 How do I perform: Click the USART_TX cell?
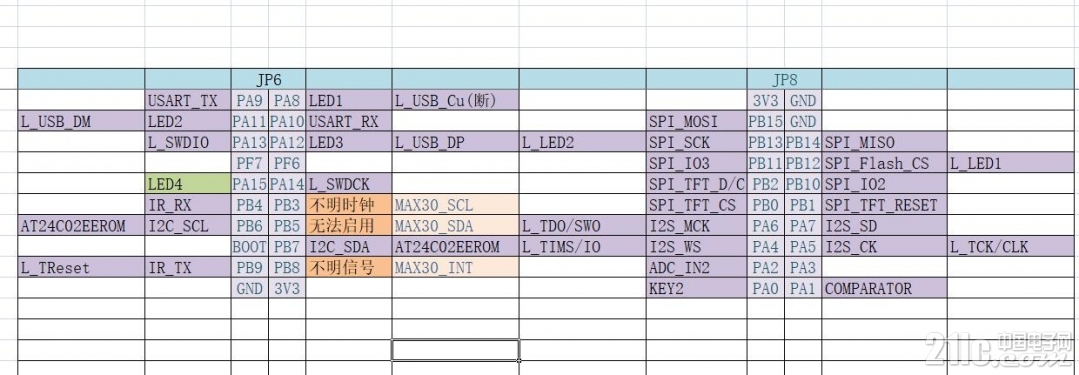coord(188,100)
